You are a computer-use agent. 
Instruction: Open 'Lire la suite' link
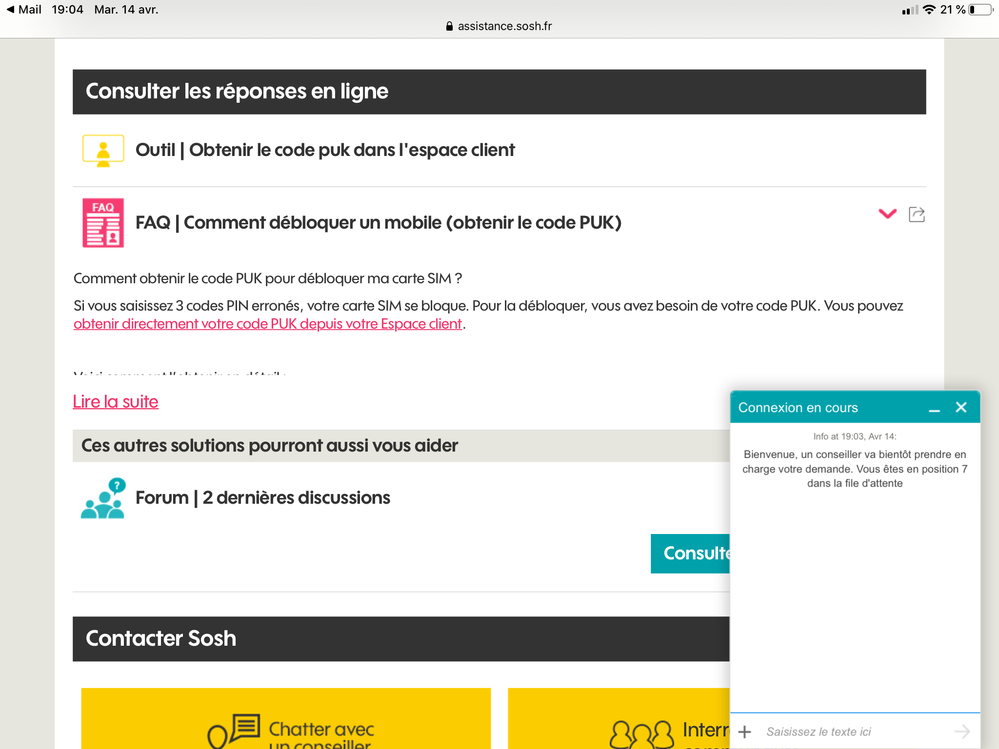tap(115, 402)
